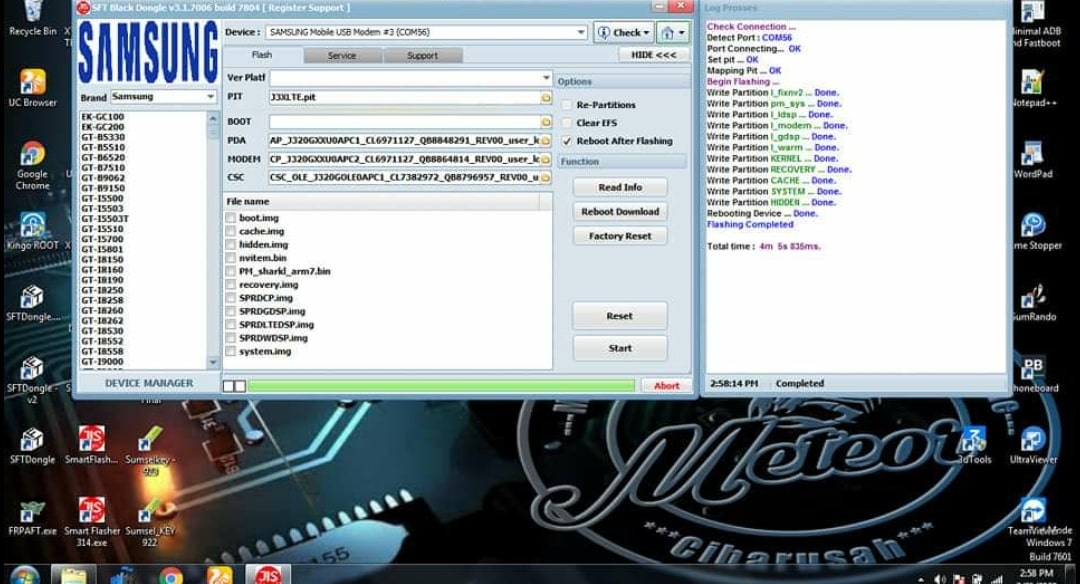
Task: Tick the system.img checkbox
Action: [x=231, y=351]
